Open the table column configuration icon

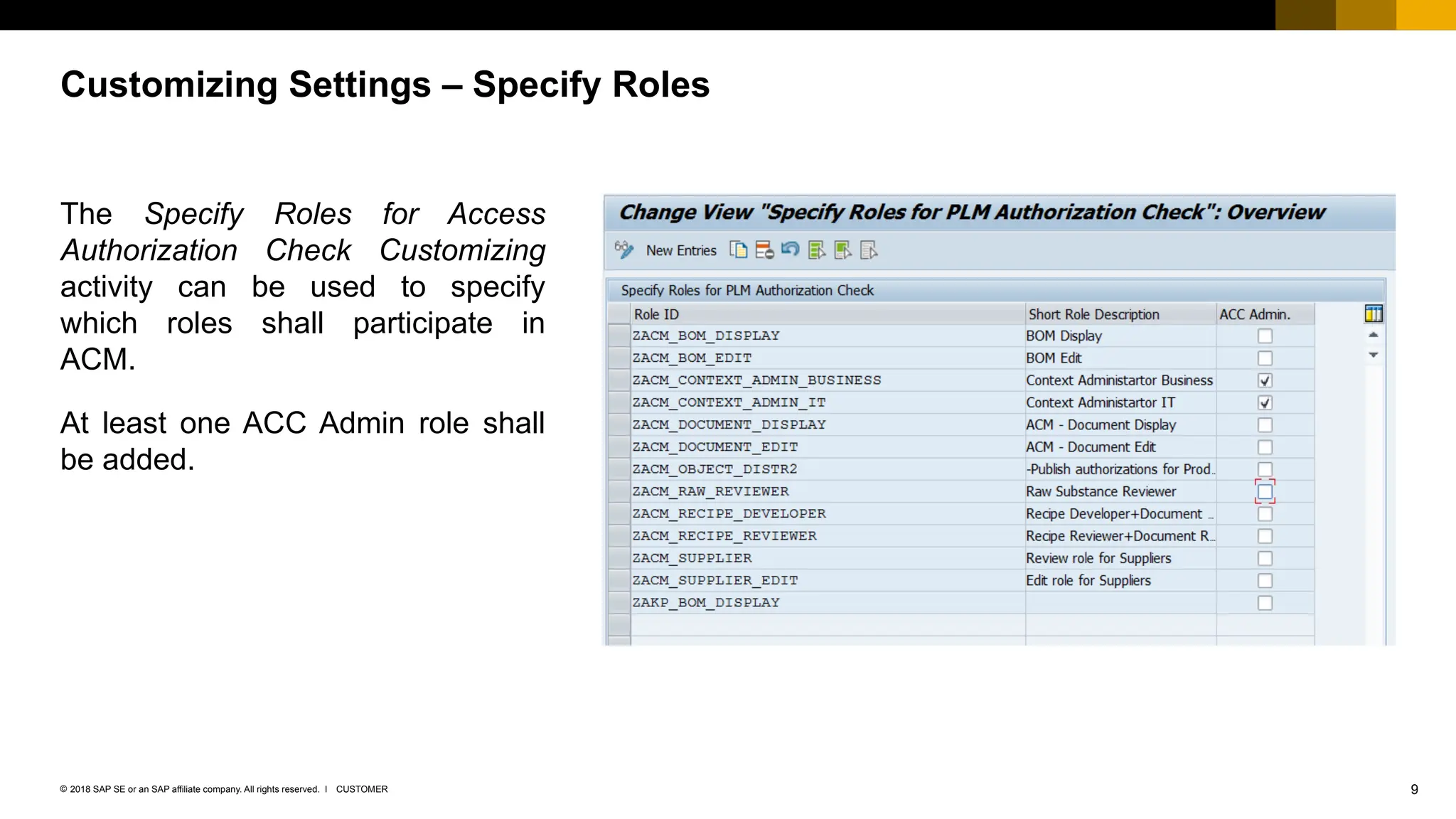click(x=1374, y=314)
